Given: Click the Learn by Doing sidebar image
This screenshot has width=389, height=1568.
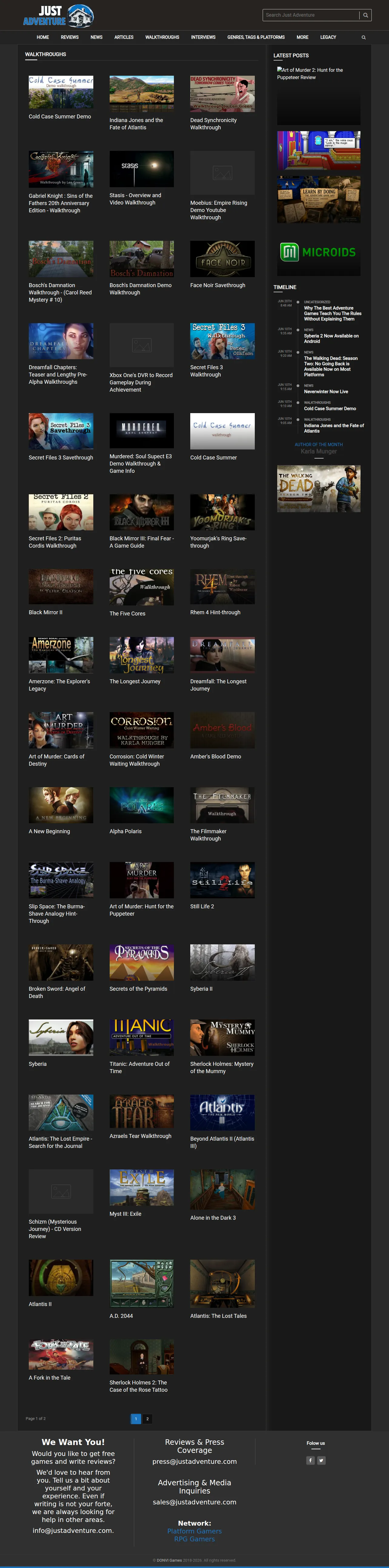Looking at the screenshot, I should pos(318,200).
